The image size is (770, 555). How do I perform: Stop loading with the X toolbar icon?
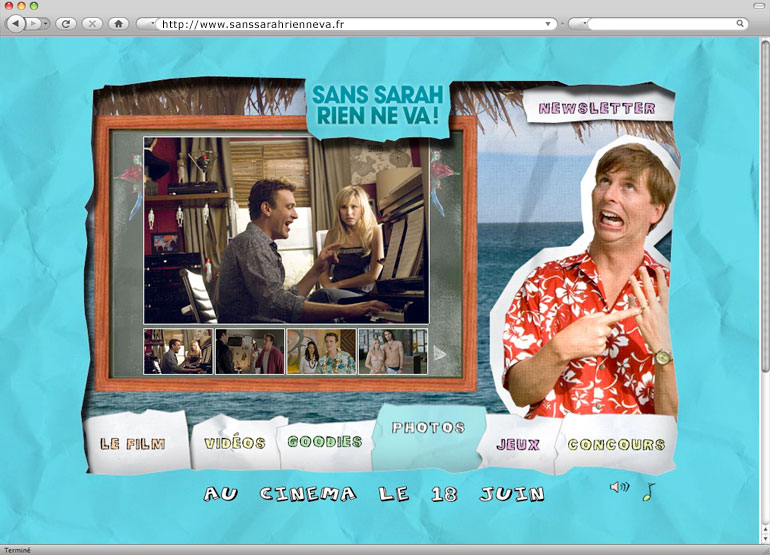point(92,24)
